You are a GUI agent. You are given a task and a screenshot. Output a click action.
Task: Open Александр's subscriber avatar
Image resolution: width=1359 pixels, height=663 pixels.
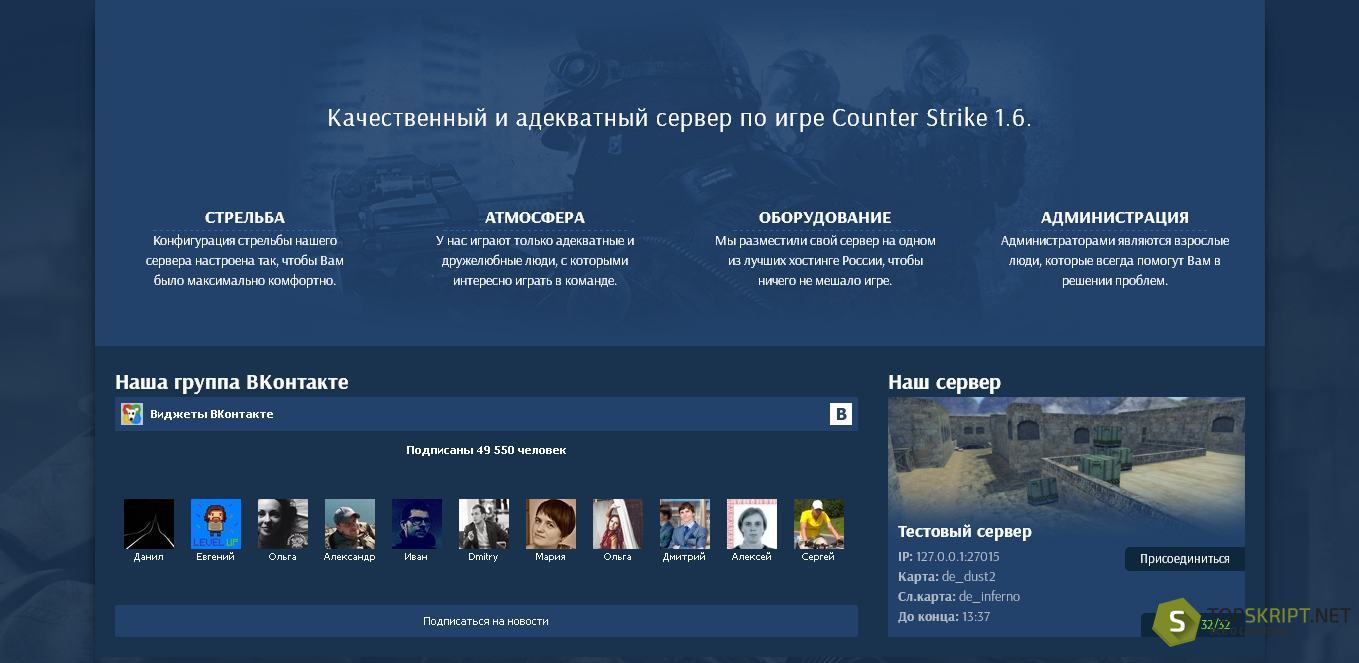point(350,524)
